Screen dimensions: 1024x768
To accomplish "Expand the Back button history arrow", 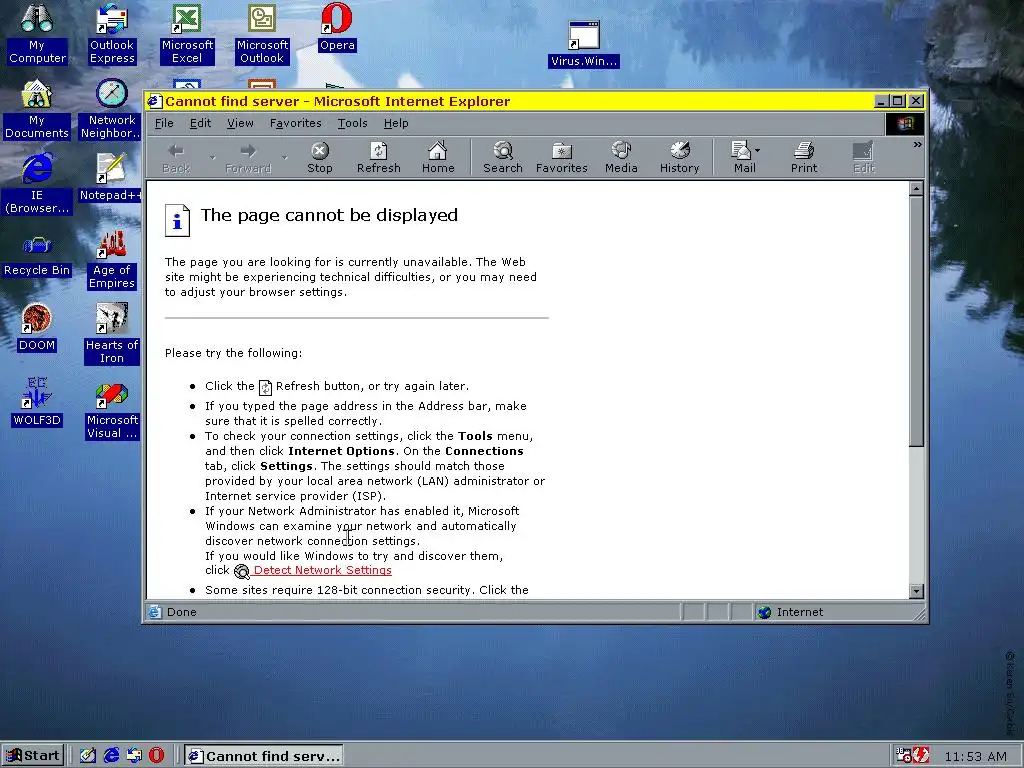I will (x=212, y=157).
